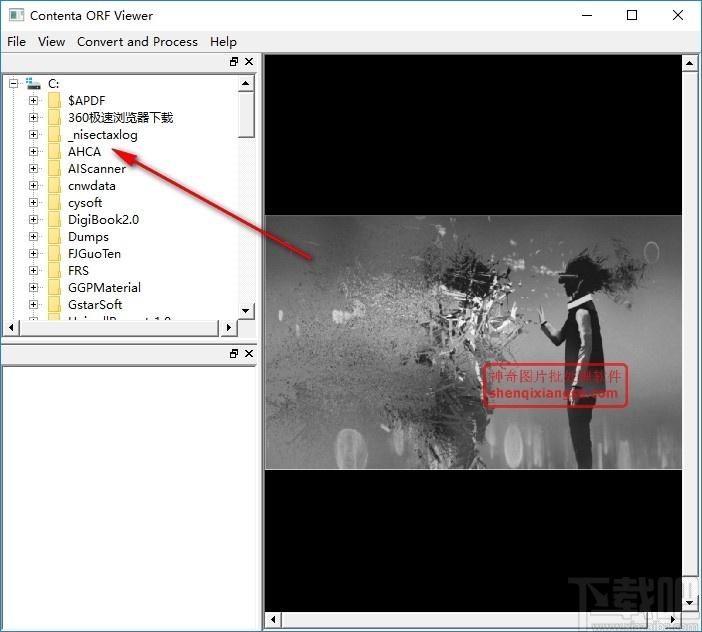Screen dimensions: 702x632
Task: Close the folder tree panel
Action: pyautogui.click(x=249, y=62)
